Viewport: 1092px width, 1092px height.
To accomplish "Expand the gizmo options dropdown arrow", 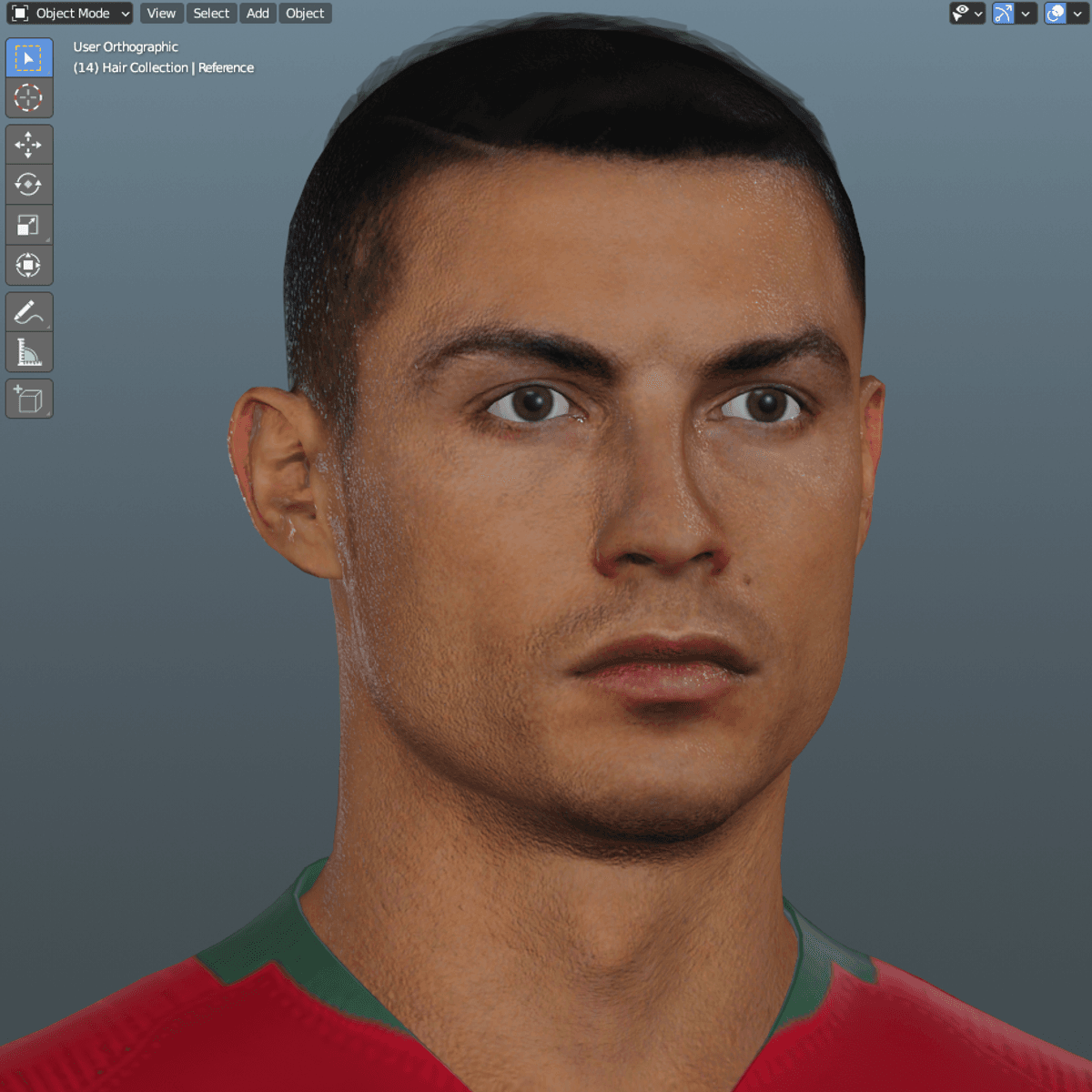I will [1026, 14].
